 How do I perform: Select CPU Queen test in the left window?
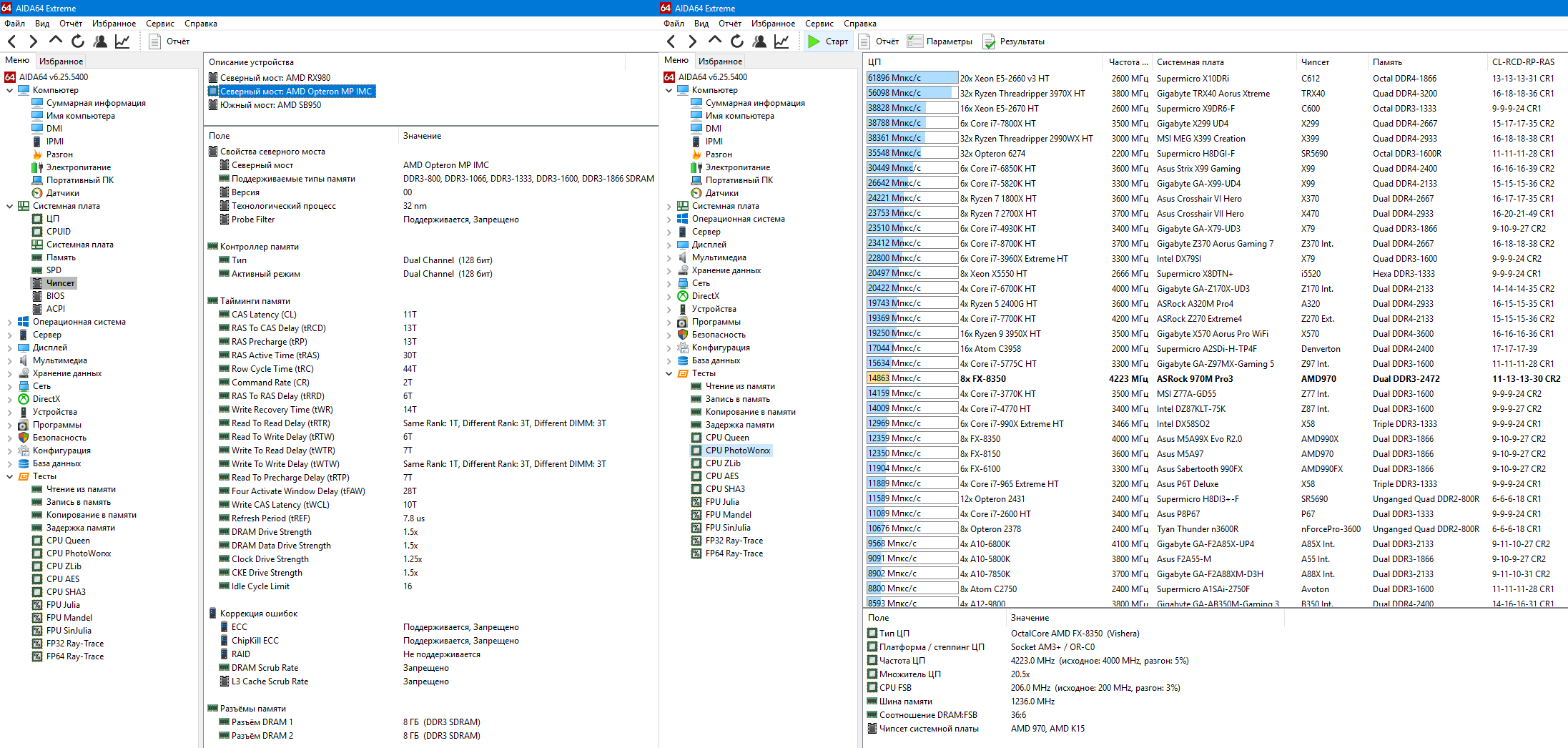coord(68,541)
